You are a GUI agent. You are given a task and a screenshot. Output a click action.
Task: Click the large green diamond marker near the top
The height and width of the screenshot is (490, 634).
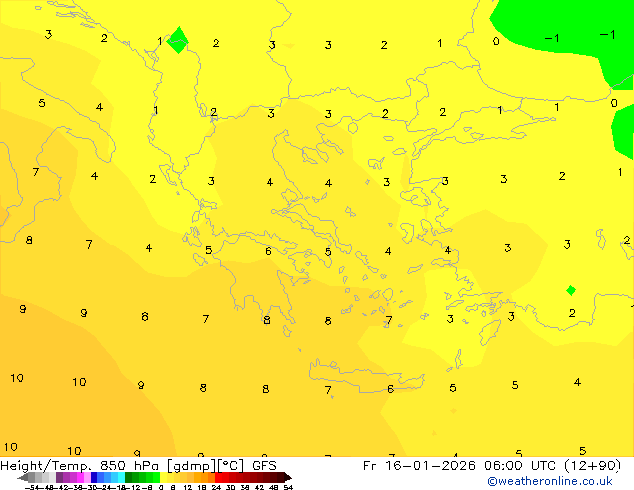(x=178, y=40)
